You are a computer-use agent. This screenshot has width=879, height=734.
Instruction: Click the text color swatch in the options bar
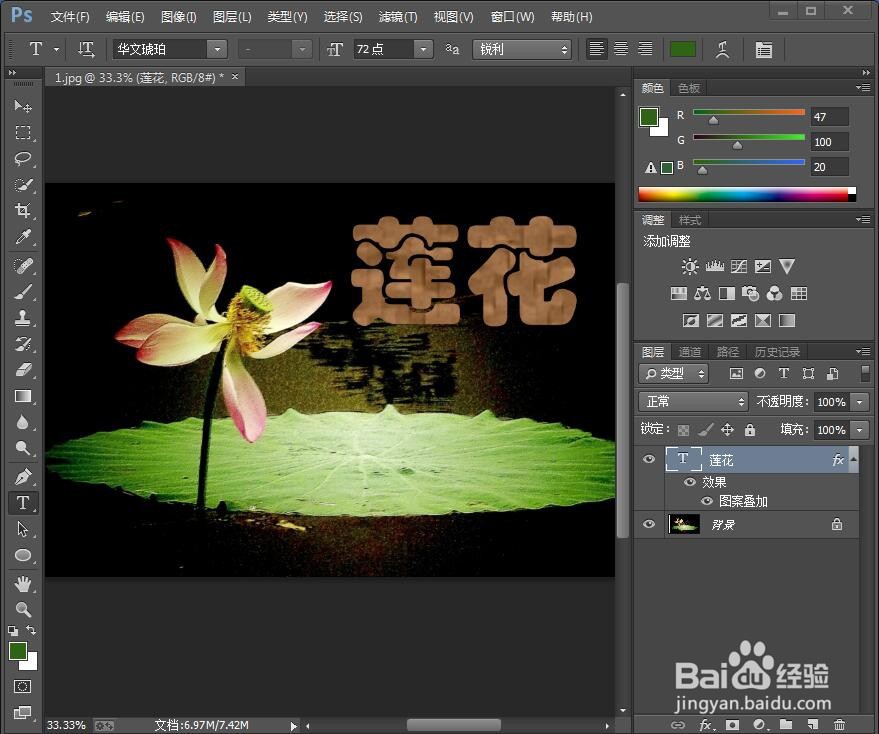point(683,48)
